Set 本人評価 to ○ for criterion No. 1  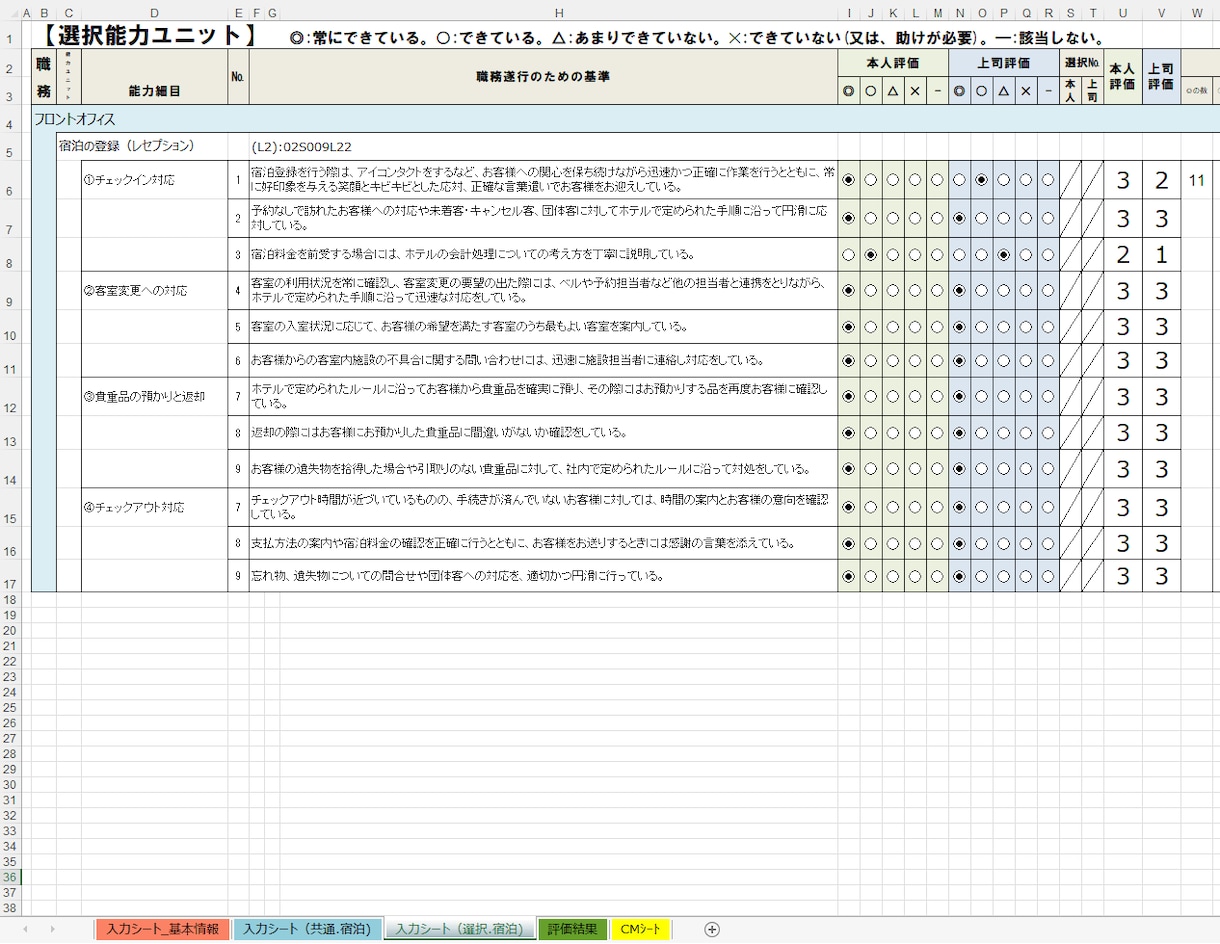[871, 180]
